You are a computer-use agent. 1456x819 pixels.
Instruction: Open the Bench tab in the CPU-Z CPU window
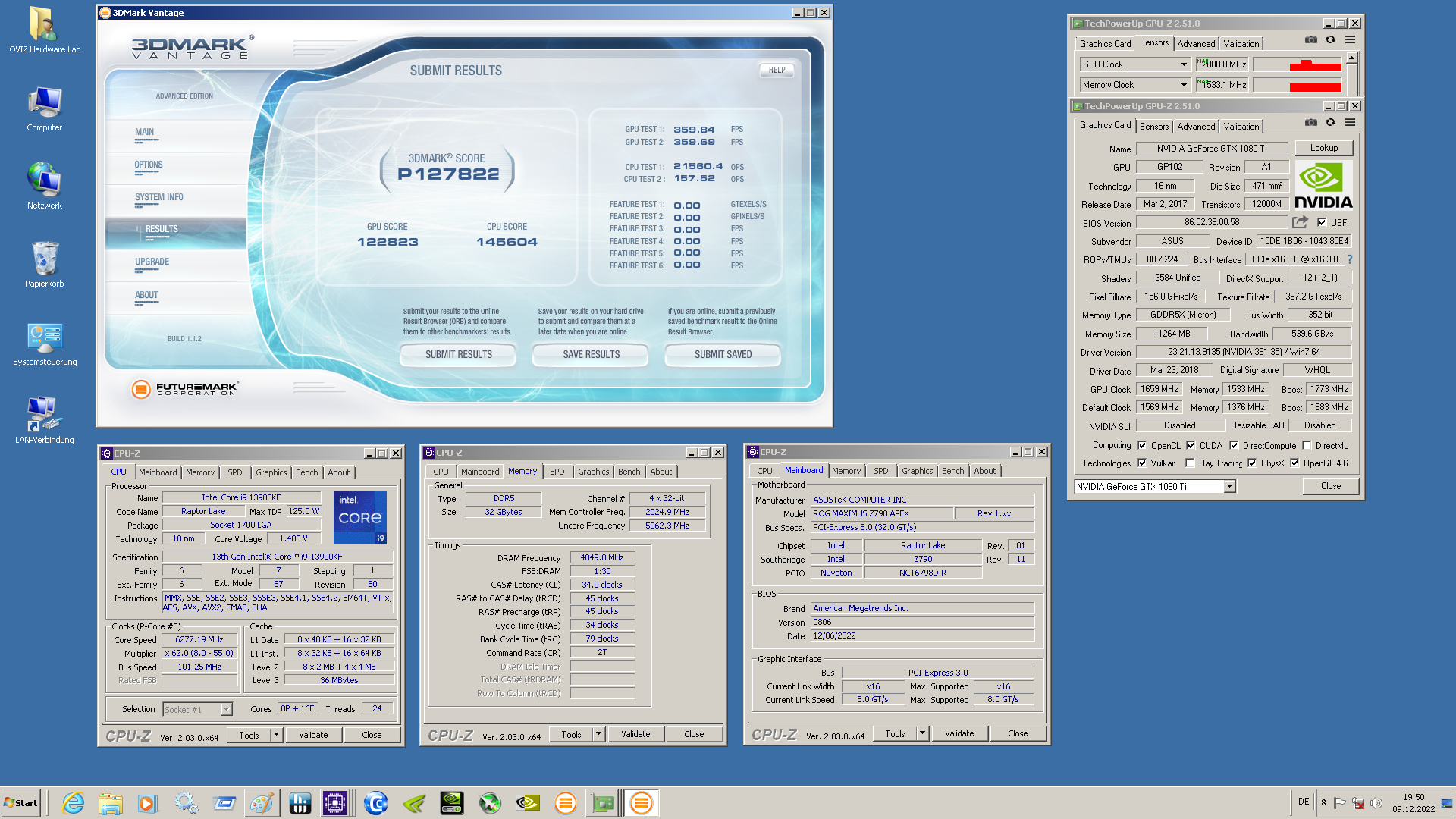pos(306,472)
